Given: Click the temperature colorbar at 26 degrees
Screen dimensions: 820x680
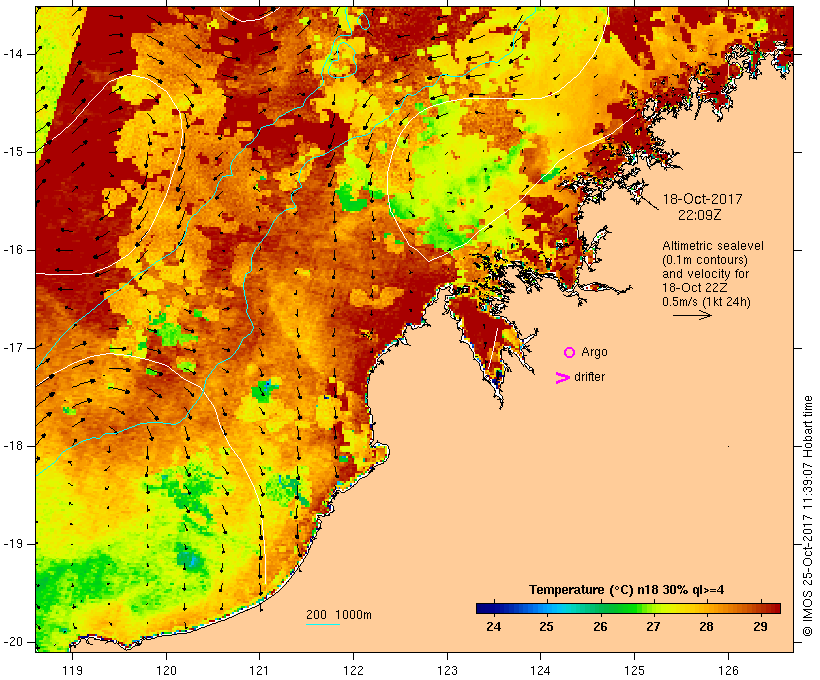Looking at the screenshot, I should tap(600, 608).
